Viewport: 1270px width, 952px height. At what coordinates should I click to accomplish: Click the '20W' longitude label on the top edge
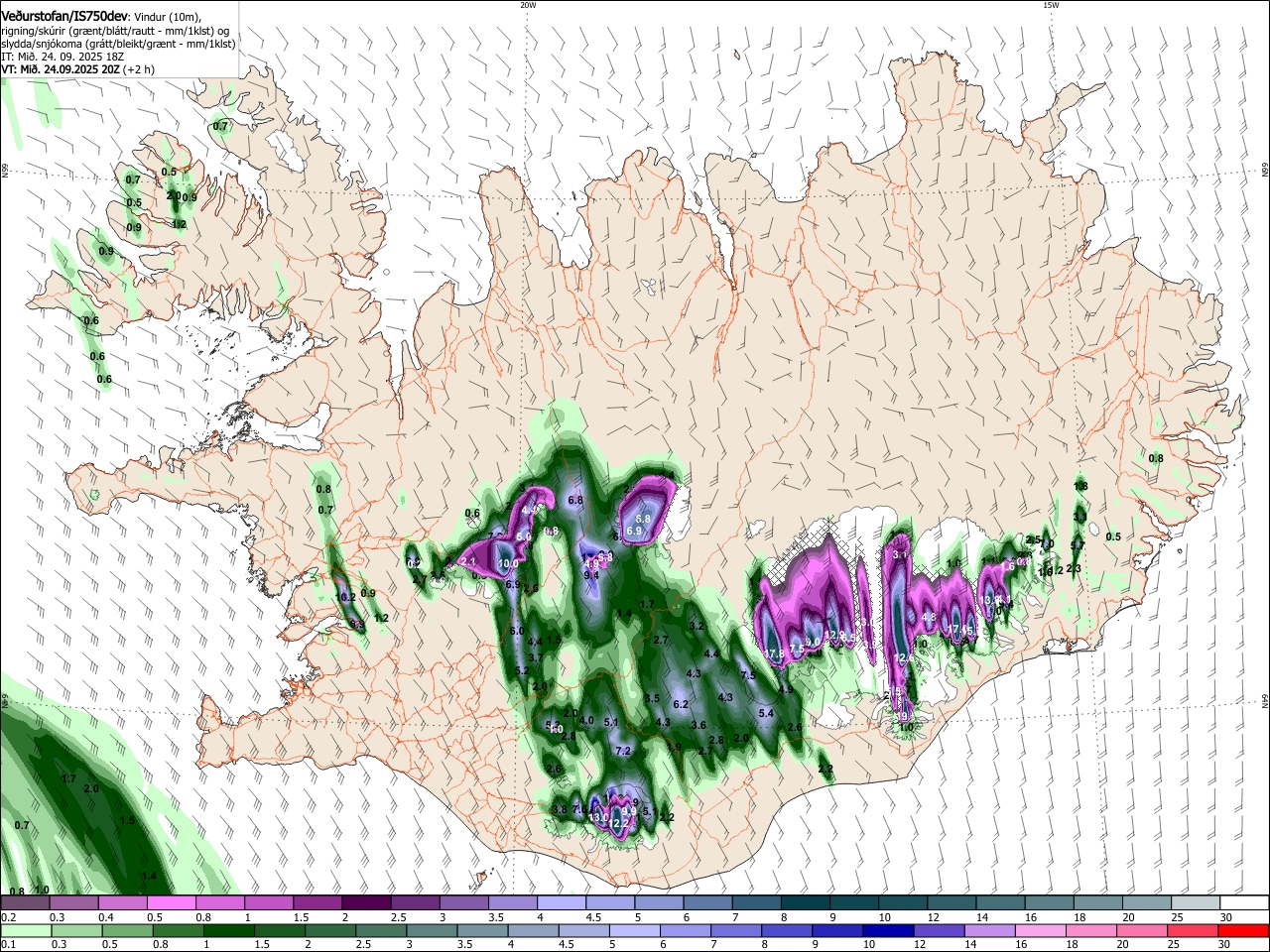[x=528, y=5]
